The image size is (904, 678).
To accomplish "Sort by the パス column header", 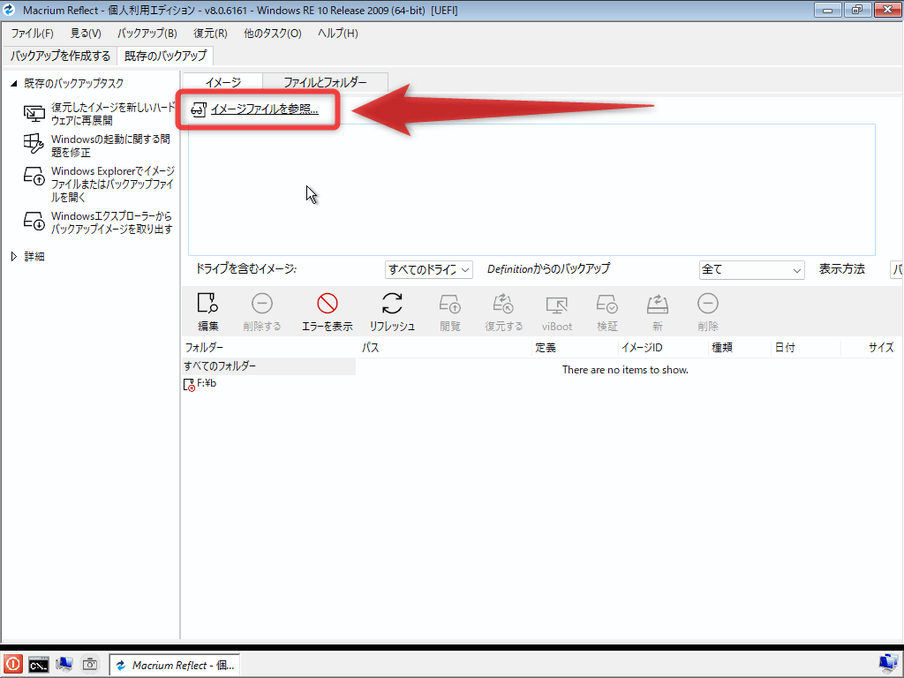I will coord(370,348).
